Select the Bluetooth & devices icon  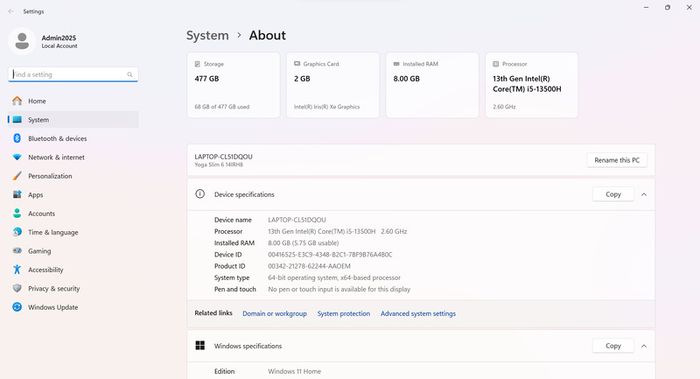pyautogui.click(x=17, y=138)
